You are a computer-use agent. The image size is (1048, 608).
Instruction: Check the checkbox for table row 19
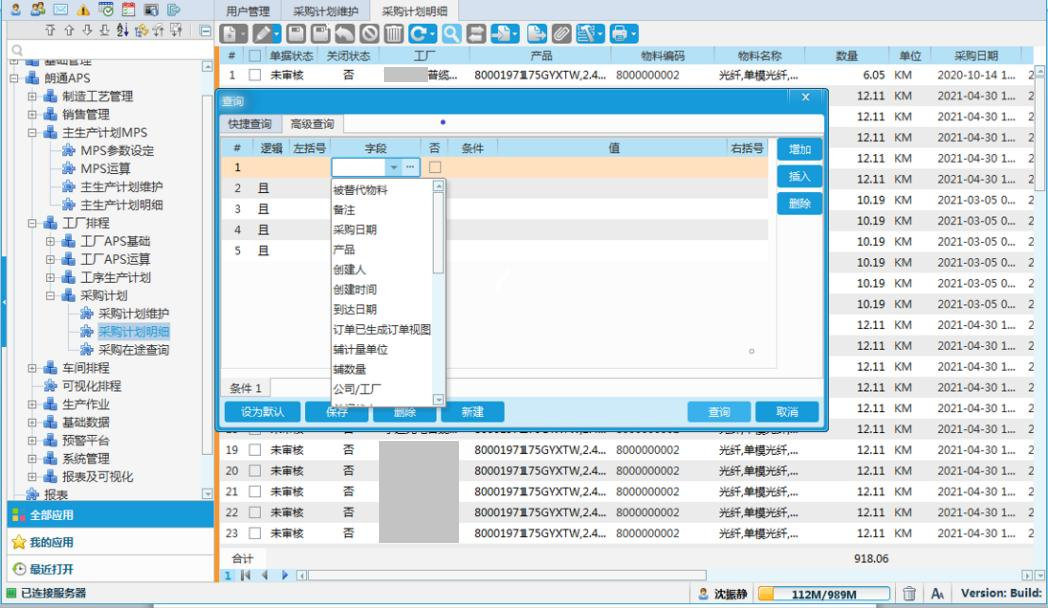(x=255, y=450)
